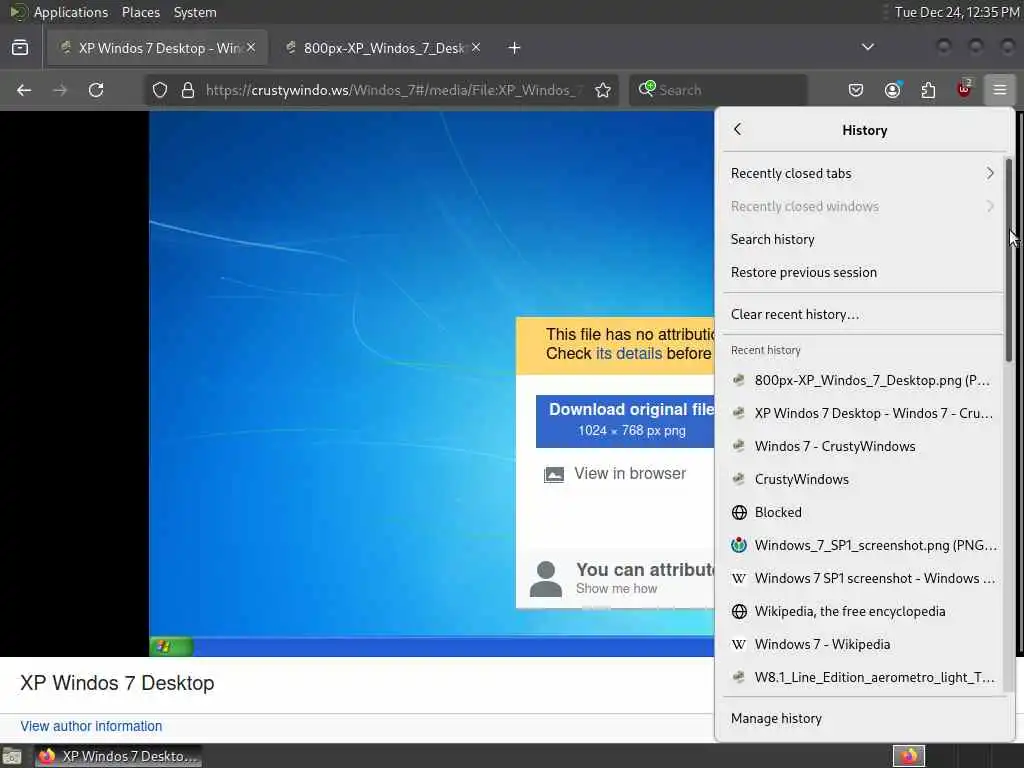Click the globe icon beside Blocked
This screenshot has width=1024, height=768.
tap(739, 512)
